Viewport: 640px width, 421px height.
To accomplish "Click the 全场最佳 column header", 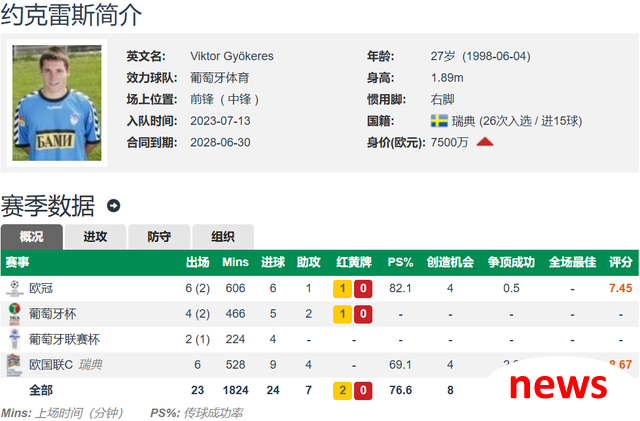I will click(x=572, y=262).
